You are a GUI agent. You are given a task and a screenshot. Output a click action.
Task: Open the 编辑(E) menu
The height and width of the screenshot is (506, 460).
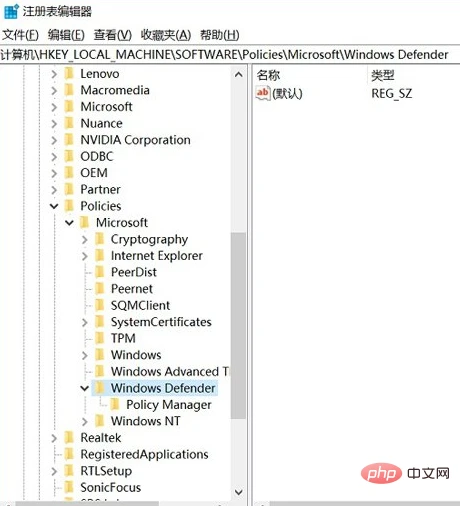point(66,35)
